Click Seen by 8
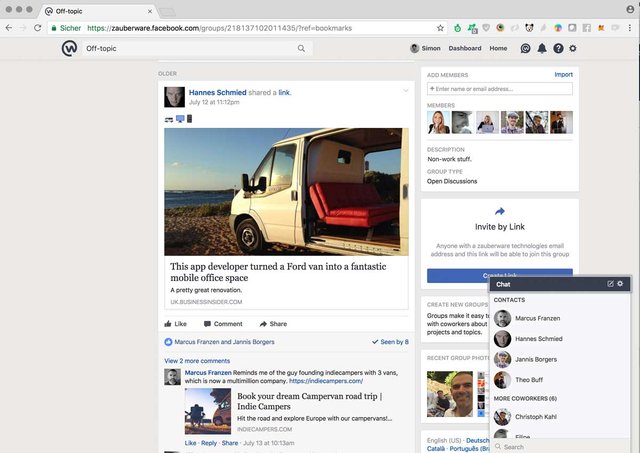Image resolution: width=640 pixels, height=453 pixels. tap(390, 342)
